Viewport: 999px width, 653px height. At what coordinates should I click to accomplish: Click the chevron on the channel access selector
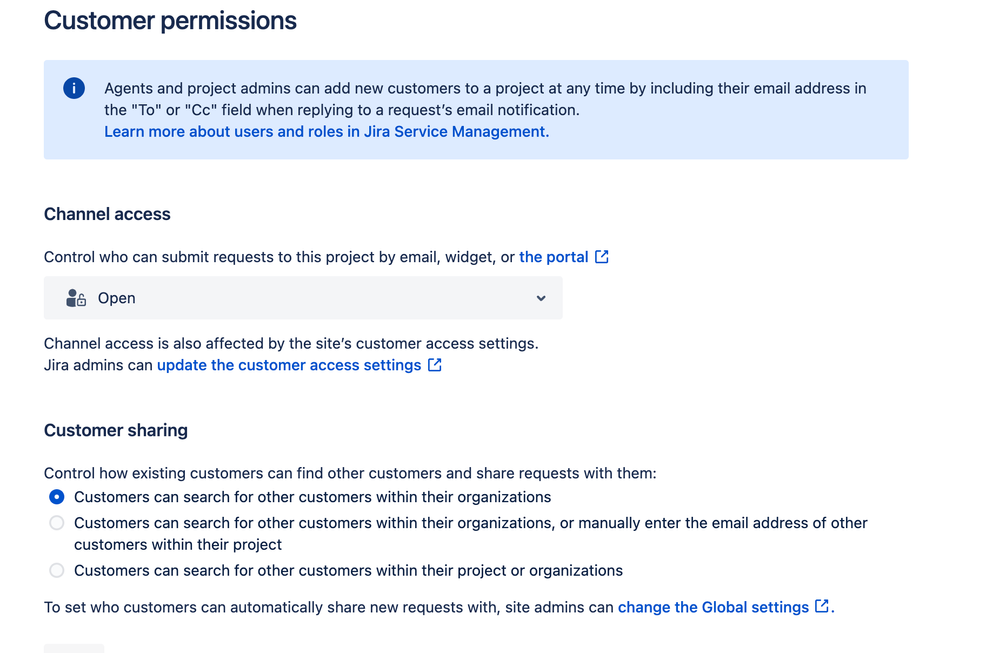(540, 297)
